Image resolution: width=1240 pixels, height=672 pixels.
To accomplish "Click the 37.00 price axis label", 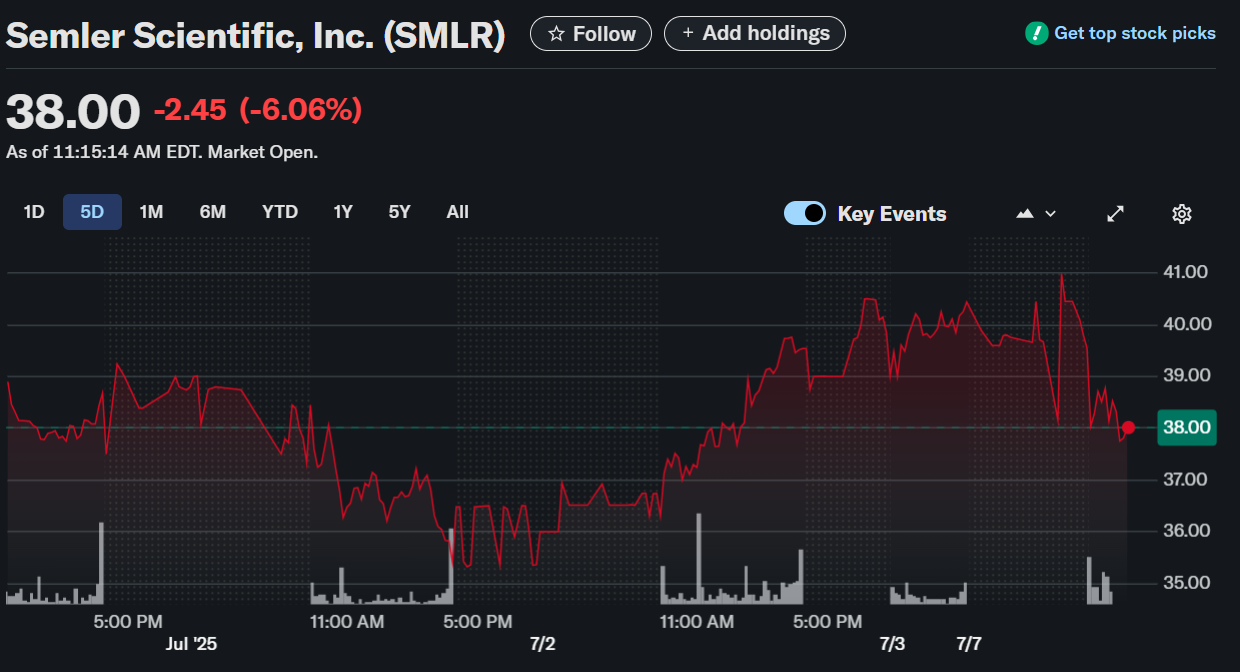I will (1185, 480).
